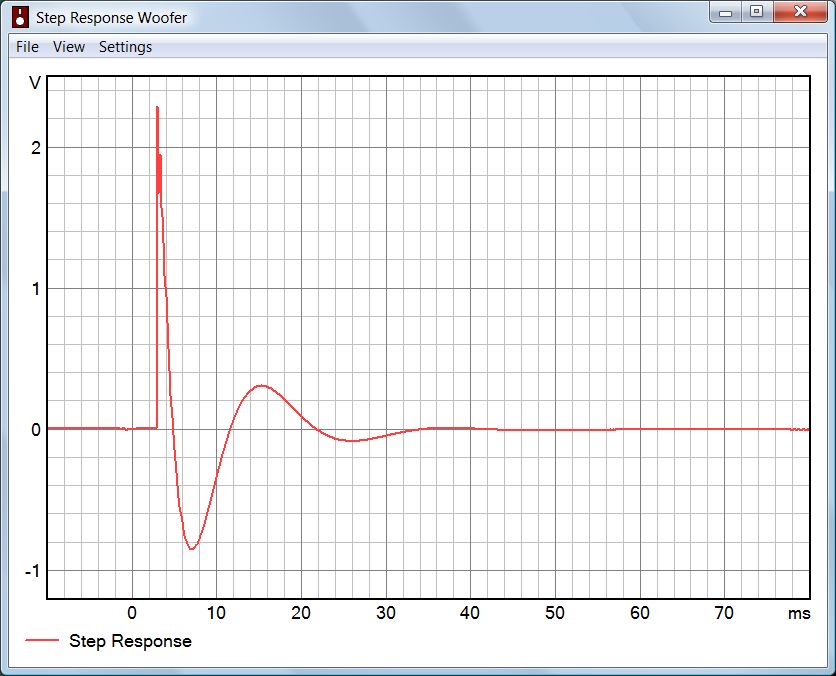836x676 pixels.
Task: Open the File menu
Action: (x=27, y=47)
